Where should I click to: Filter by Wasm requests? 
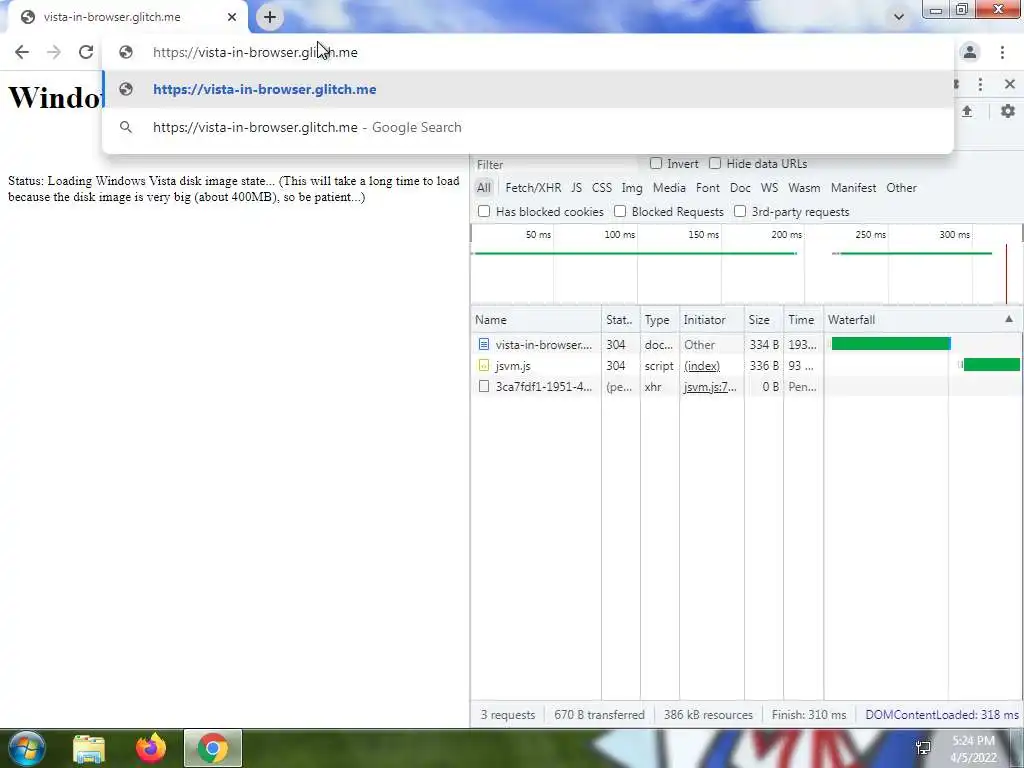pos(804,188)
